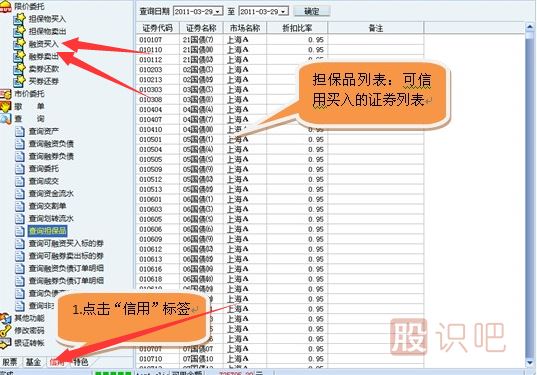Select the 担保物卖出 collateral sell icon
The image size is (537, 375).
click(x=20, y=31)
